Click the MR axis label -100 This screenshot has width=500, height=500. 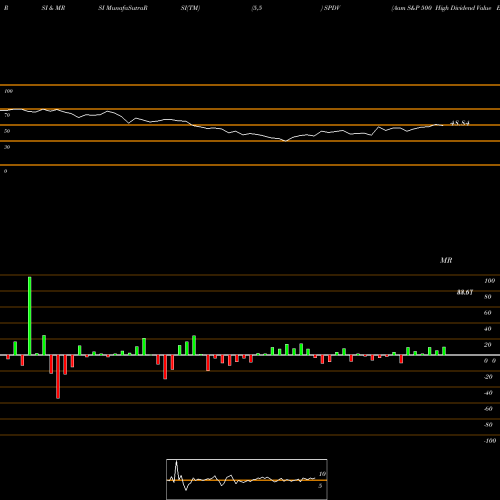click(490, 441)
